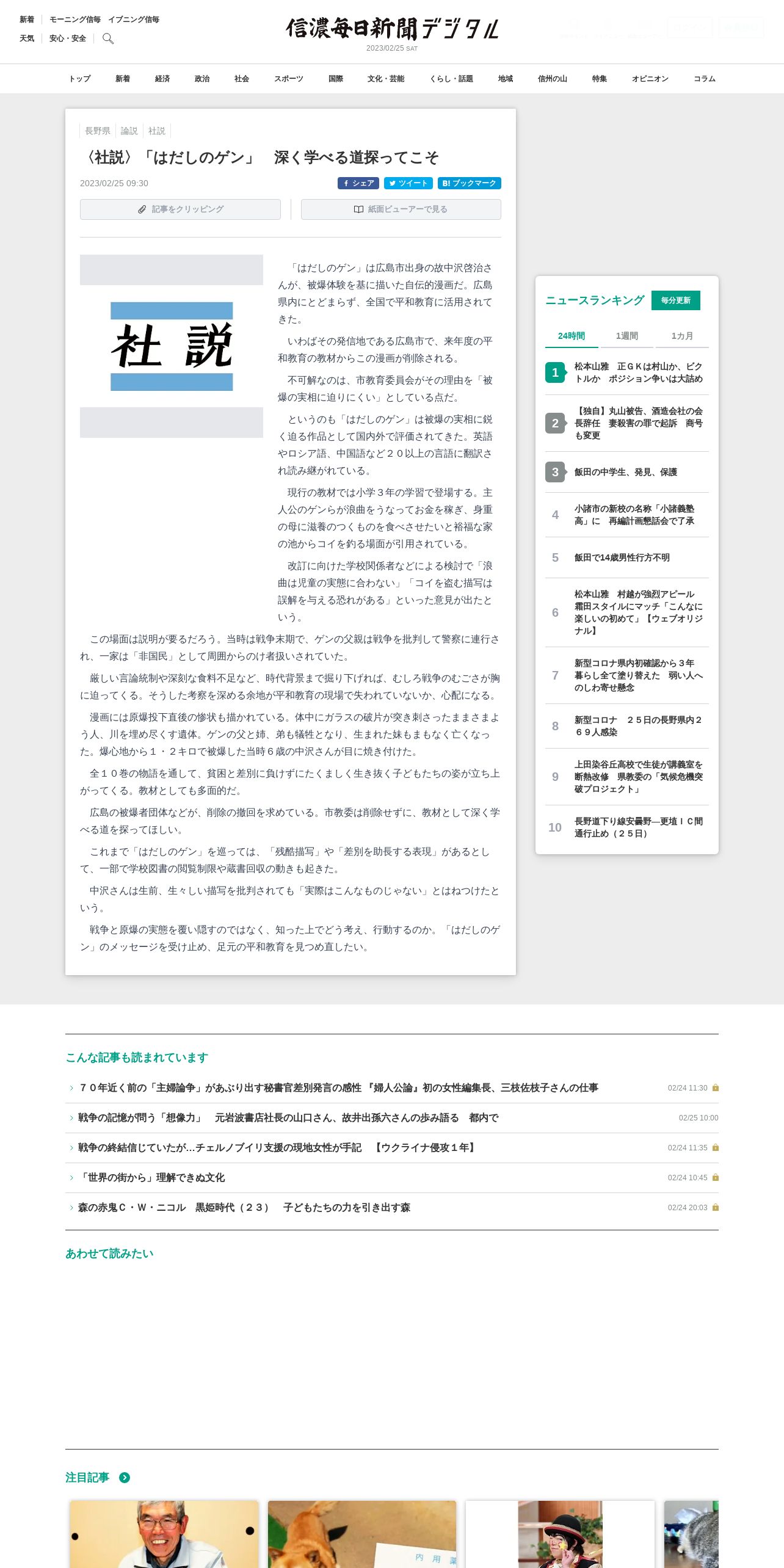Open 社会 navigation item
Viewport: 784px width, 1568px height.
[242, 79]
